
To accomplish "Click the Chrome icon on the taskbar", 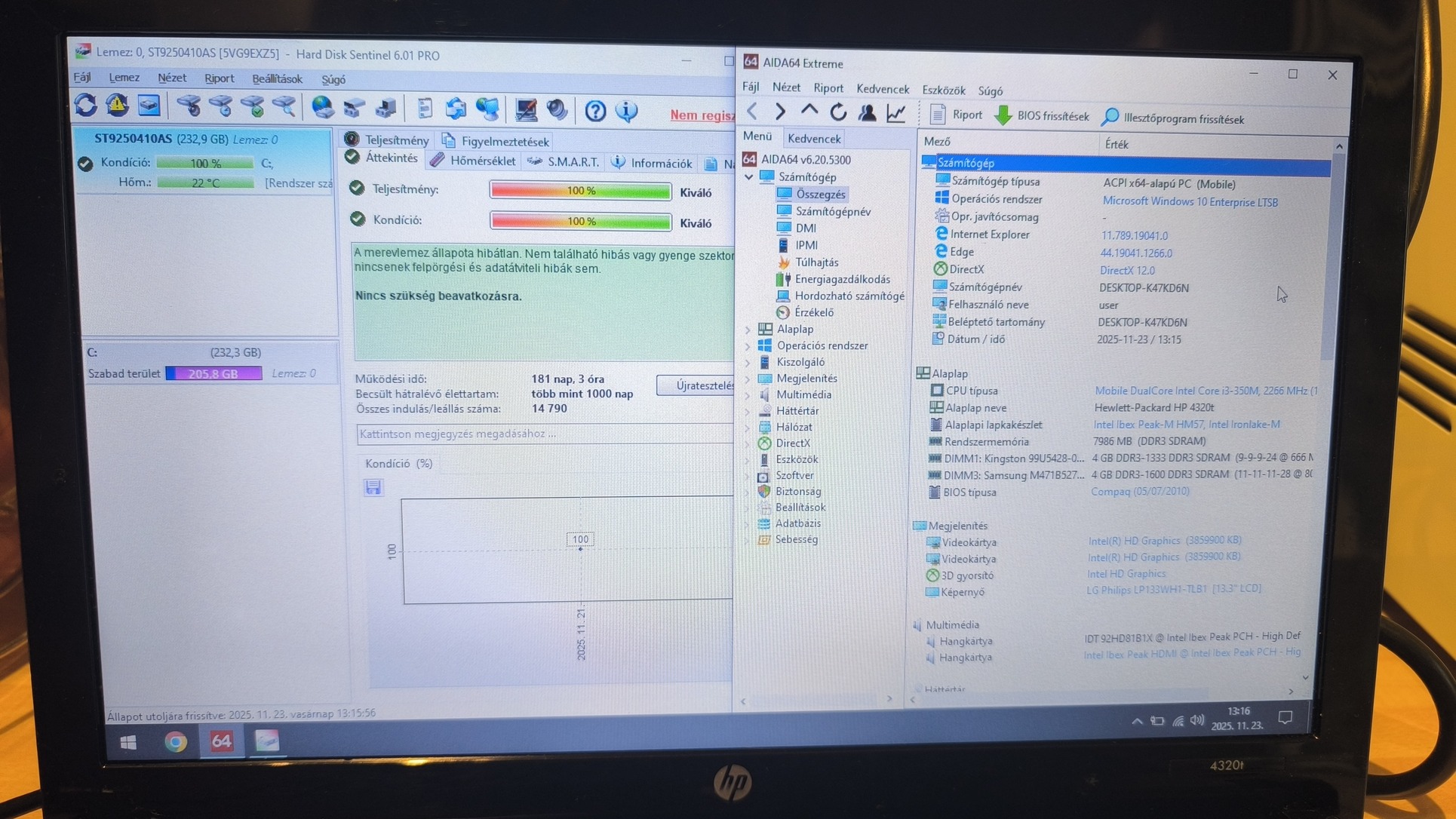I will click(x=176, y=742).
